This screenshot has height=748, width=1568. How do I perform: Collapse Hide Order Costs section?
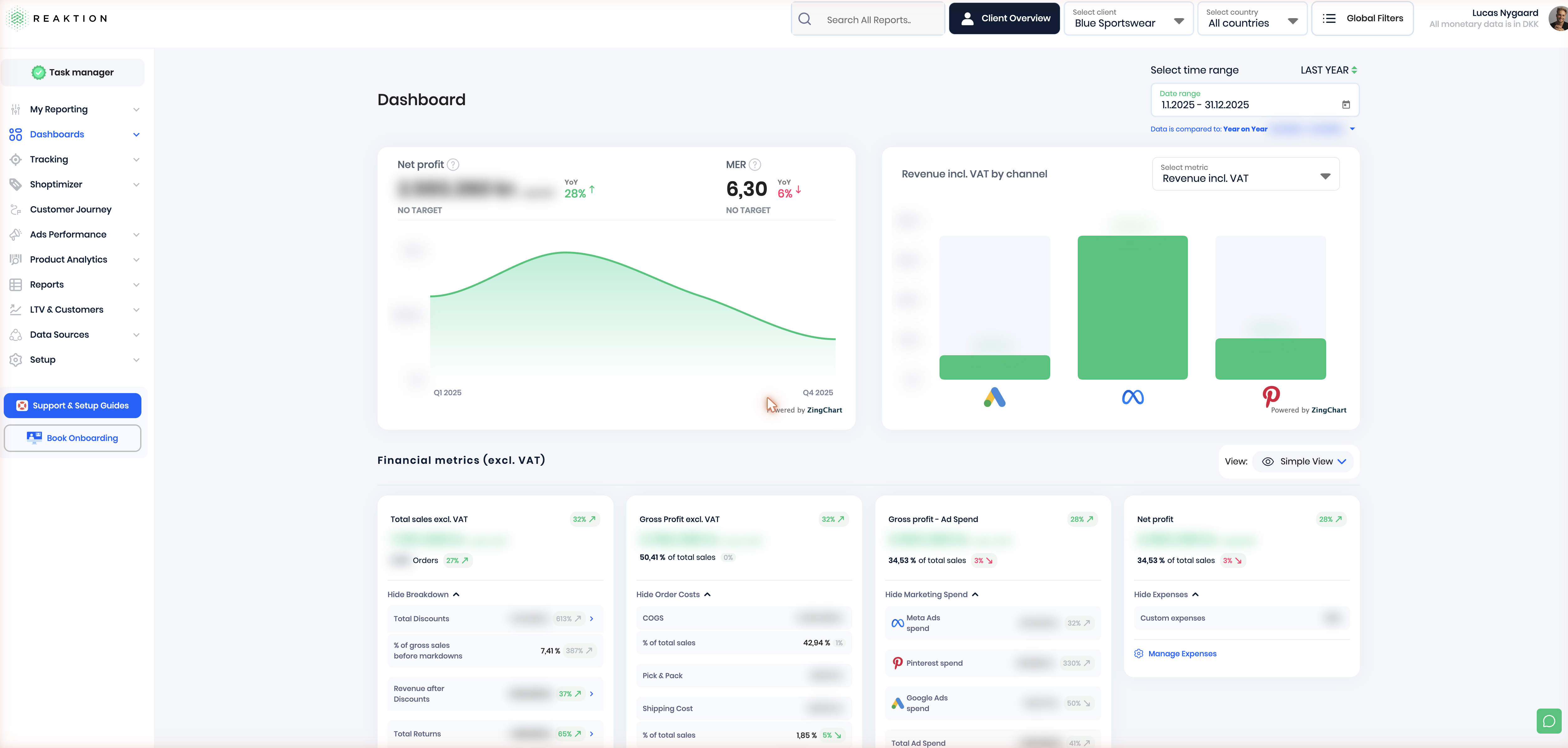click(x=673, y=595)
